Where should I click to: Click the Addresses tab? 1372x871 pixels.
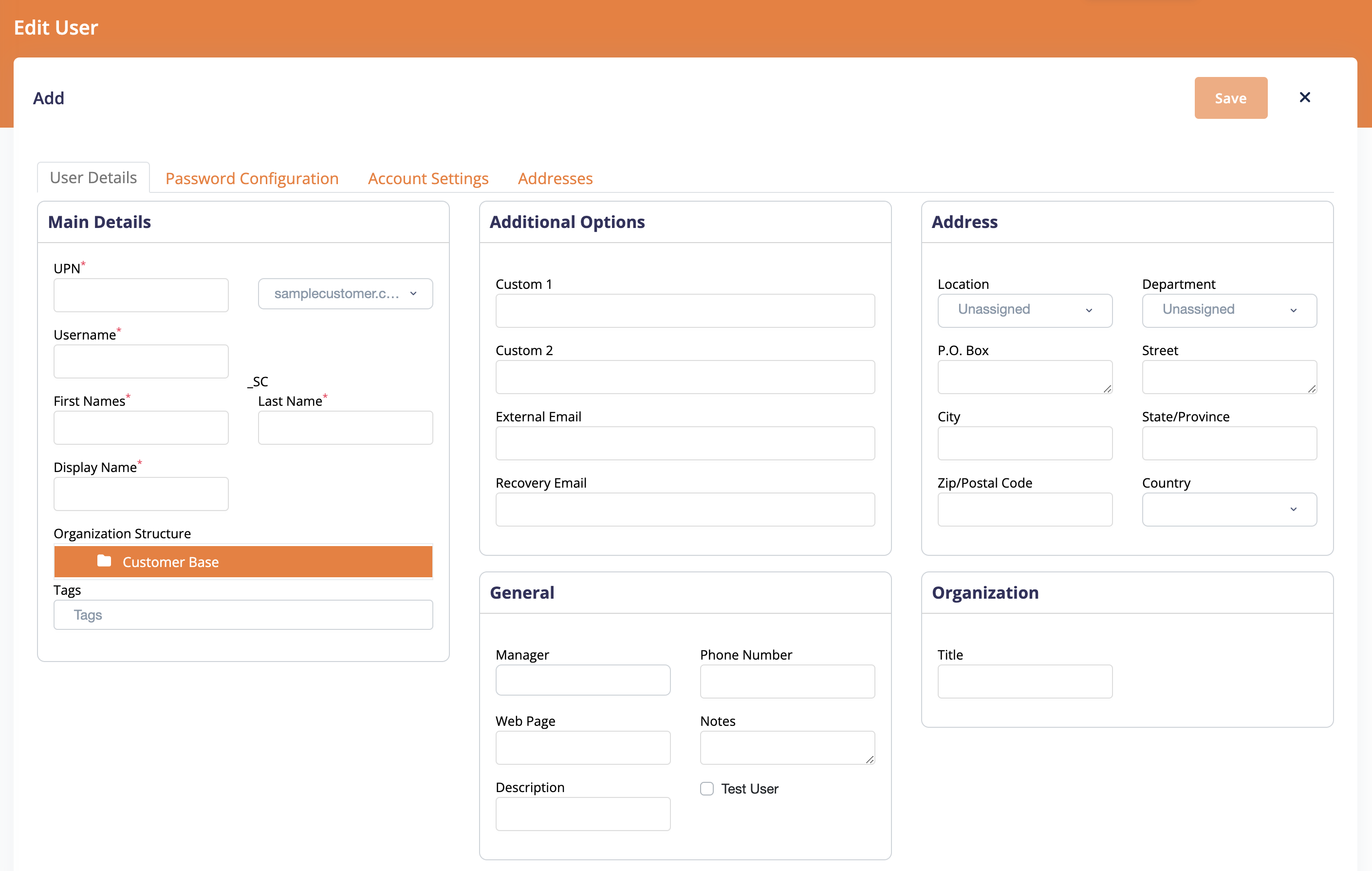555,178
